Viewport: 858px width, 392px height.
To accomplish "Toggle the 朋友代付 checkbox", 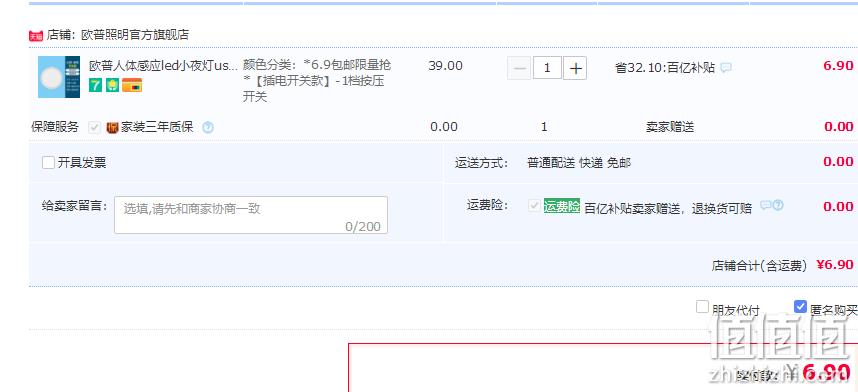I will click(x=702, y=307).
